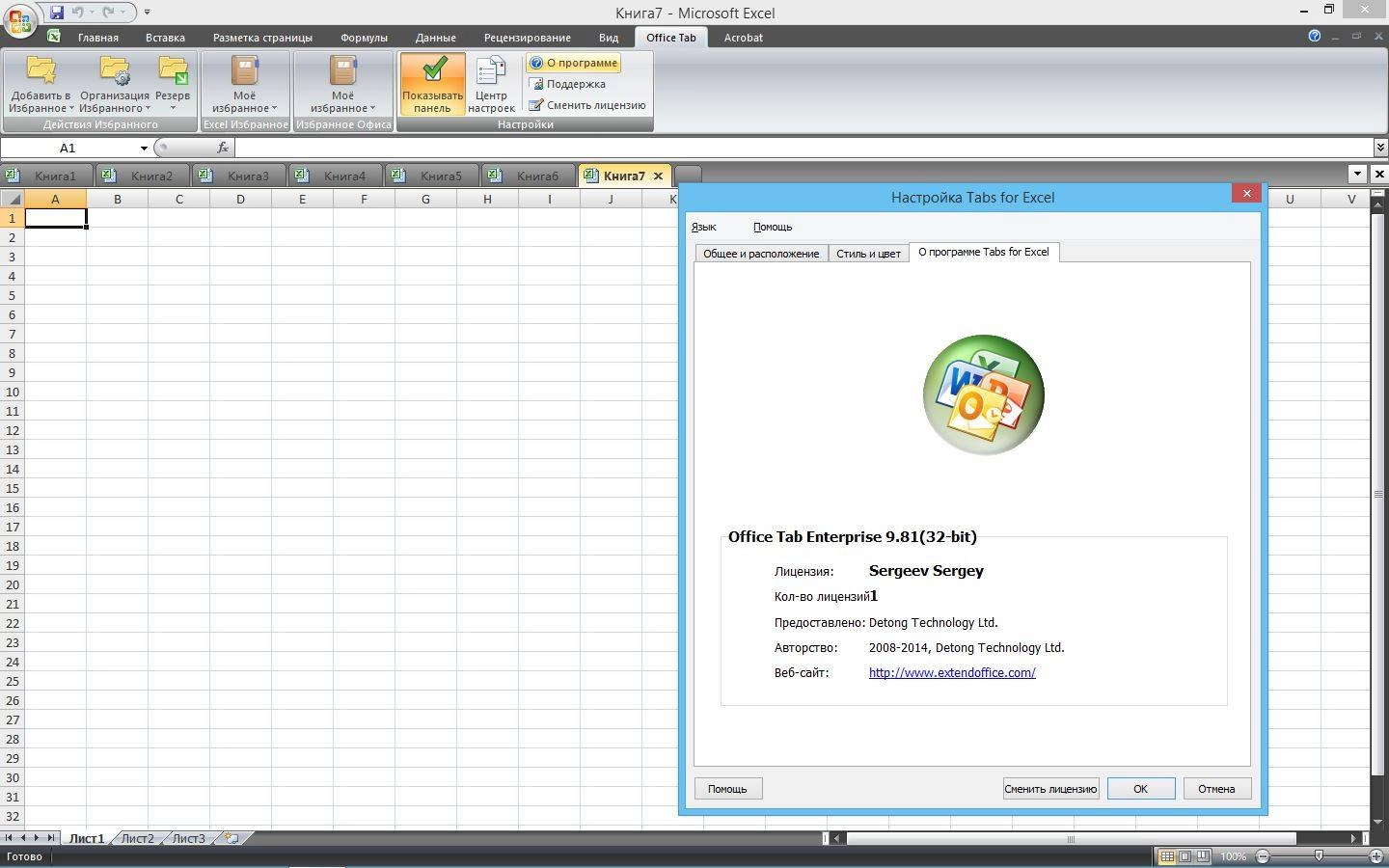Image resolution: width=1389 pixels, height=868 pixels.
Task: Click the Insert Function fx icon
Action: pos(223,148)
